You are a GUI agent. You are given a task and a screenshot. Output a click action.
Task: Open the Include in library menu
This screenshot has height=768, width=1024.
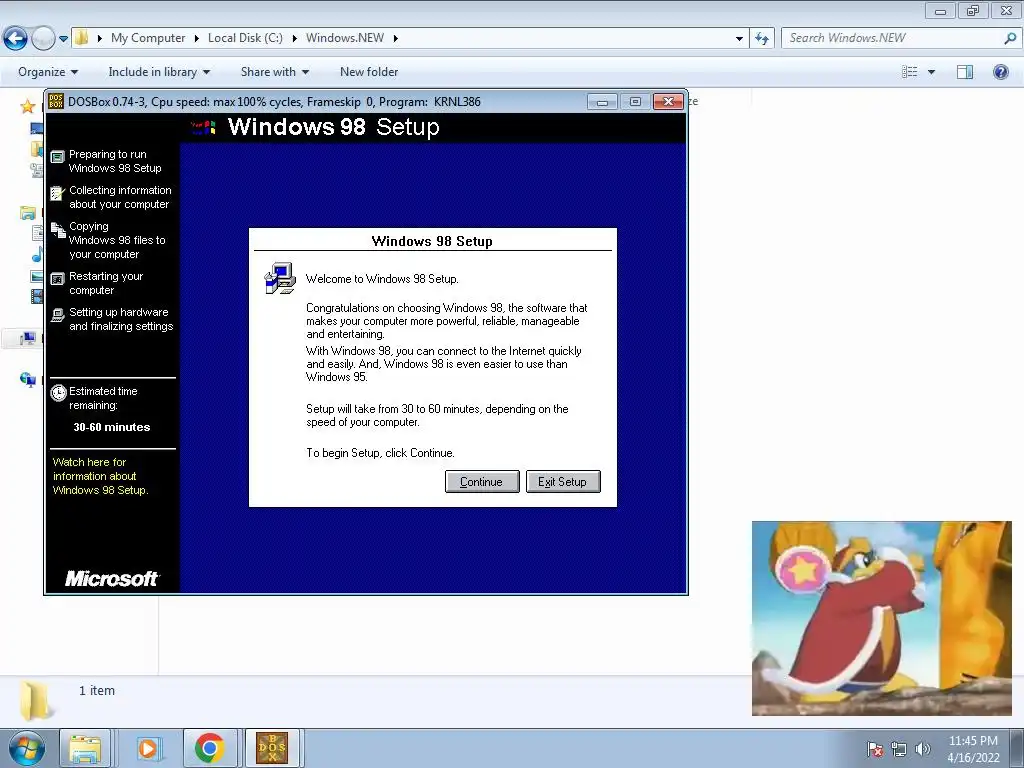pos(159,72)
